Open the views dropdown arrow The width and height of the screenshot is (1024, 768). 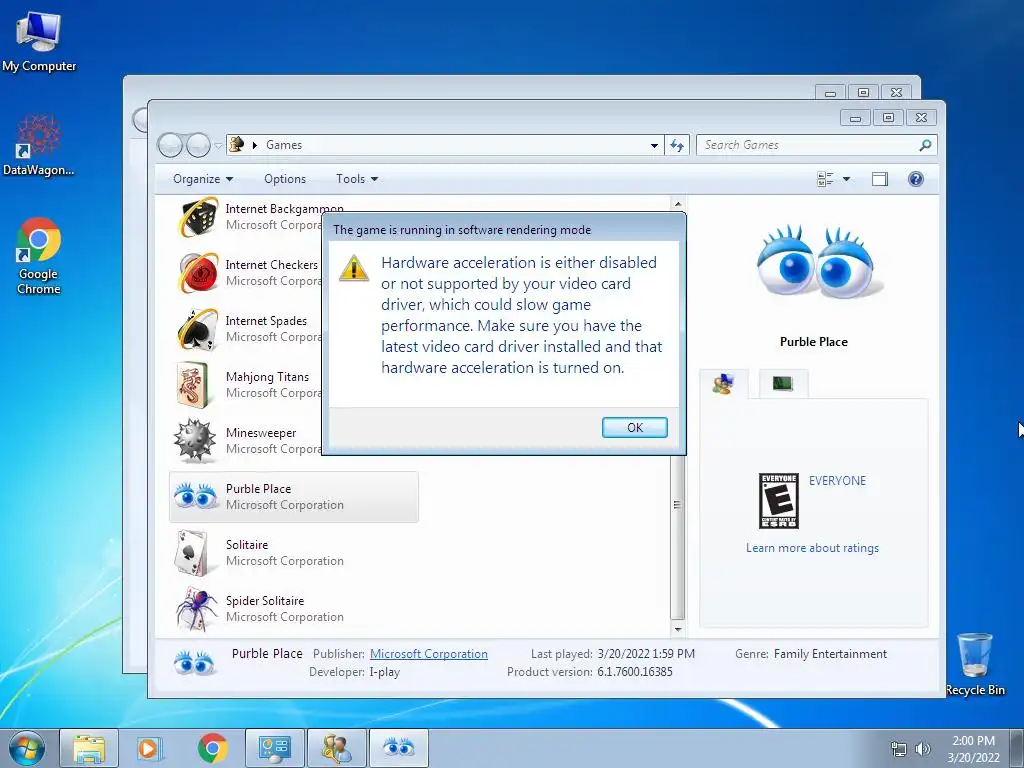point(846,179)
